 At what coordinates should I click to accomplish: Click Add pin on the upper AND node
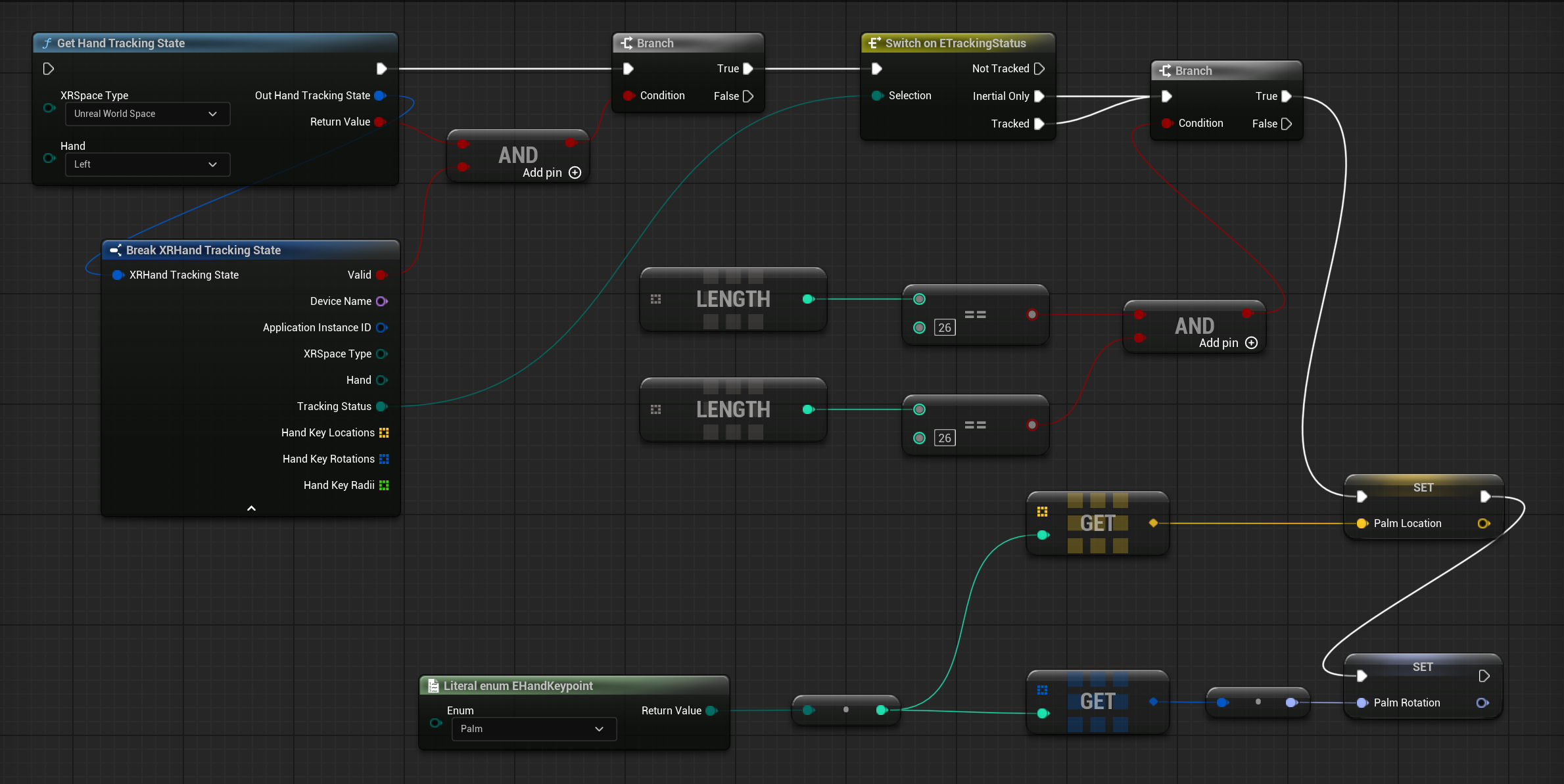(575, 172)
